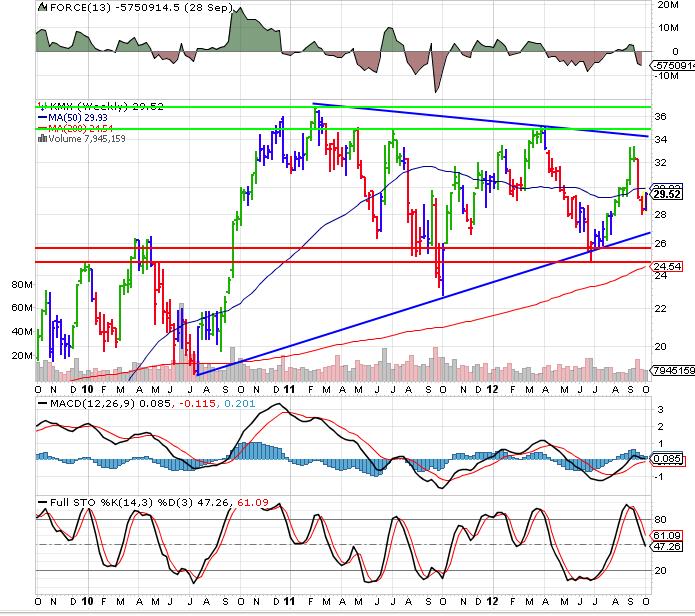Click the 80M label on the volume axis
Image resolution: width=695 pixels, height=616 pixels.
(22, 285)
